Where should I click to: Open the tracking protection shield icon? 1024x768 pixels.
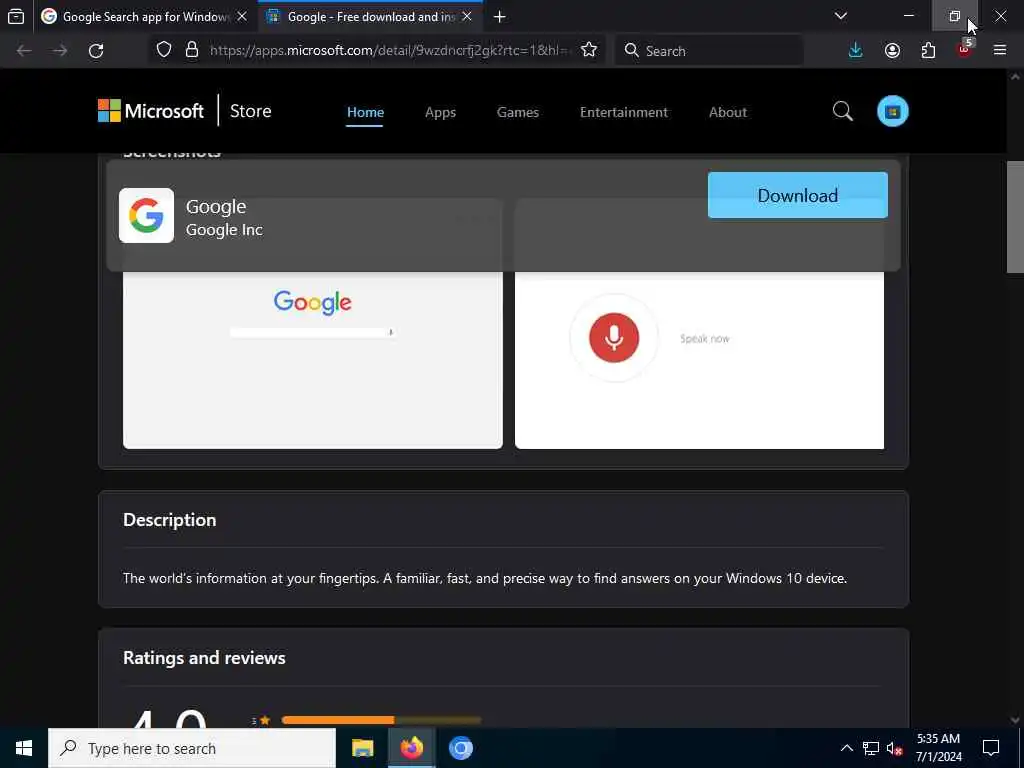164,50
